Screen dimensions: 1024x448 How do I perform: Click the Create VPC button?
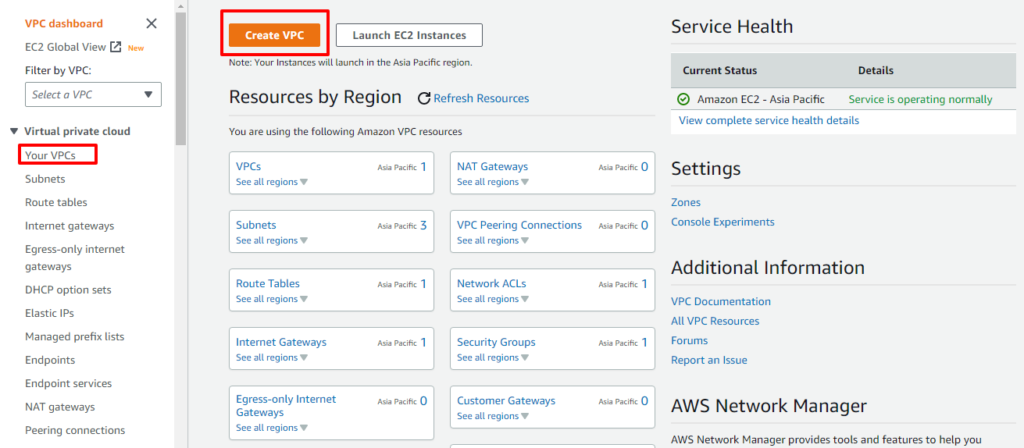point(274,35)
